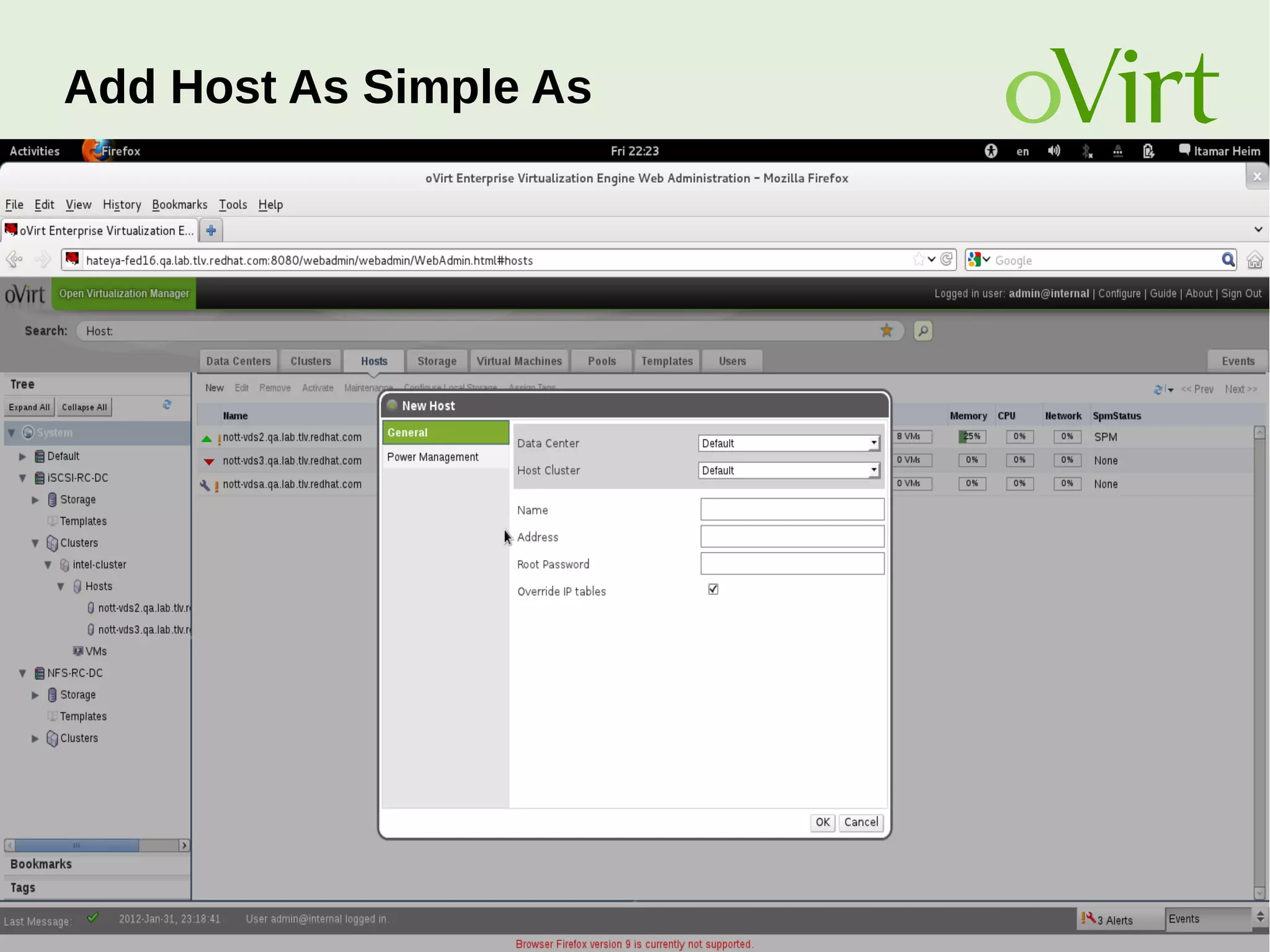This screenshot has height=952, width=1270.
Task: Bookmark this page star icon
Action: [x=918, y=260]
